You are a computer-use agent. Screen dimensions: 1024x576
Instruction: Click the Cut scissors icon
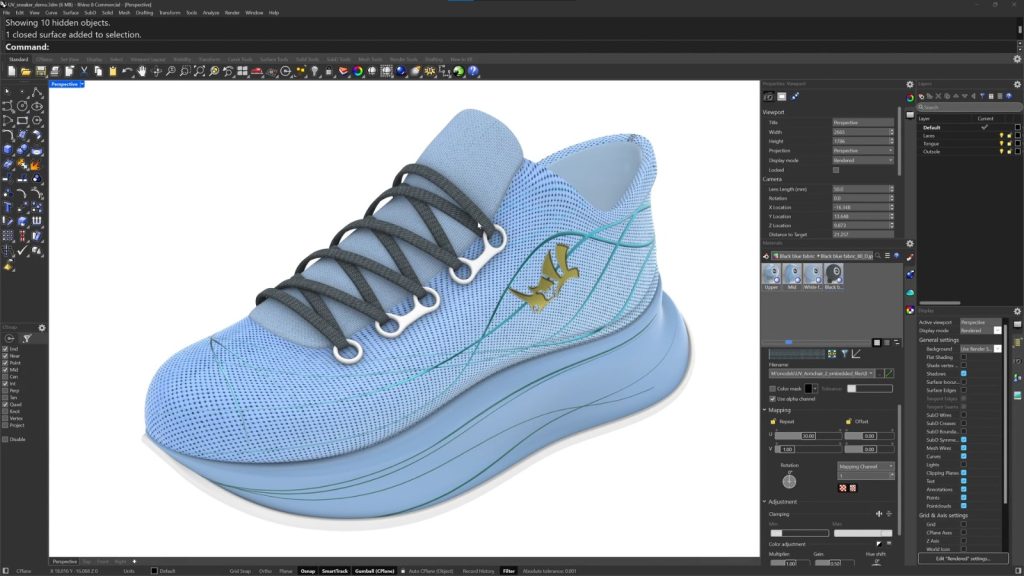[84, 71]
